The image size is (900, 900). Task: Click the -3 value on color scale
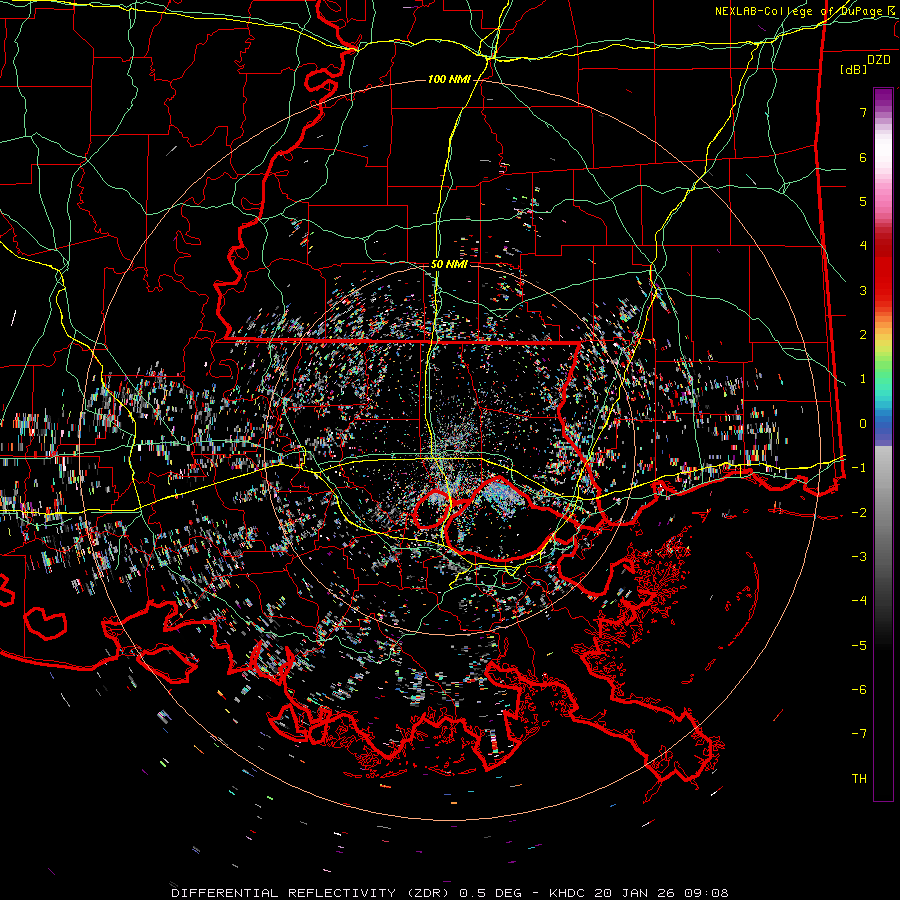[x=859, y=557]
